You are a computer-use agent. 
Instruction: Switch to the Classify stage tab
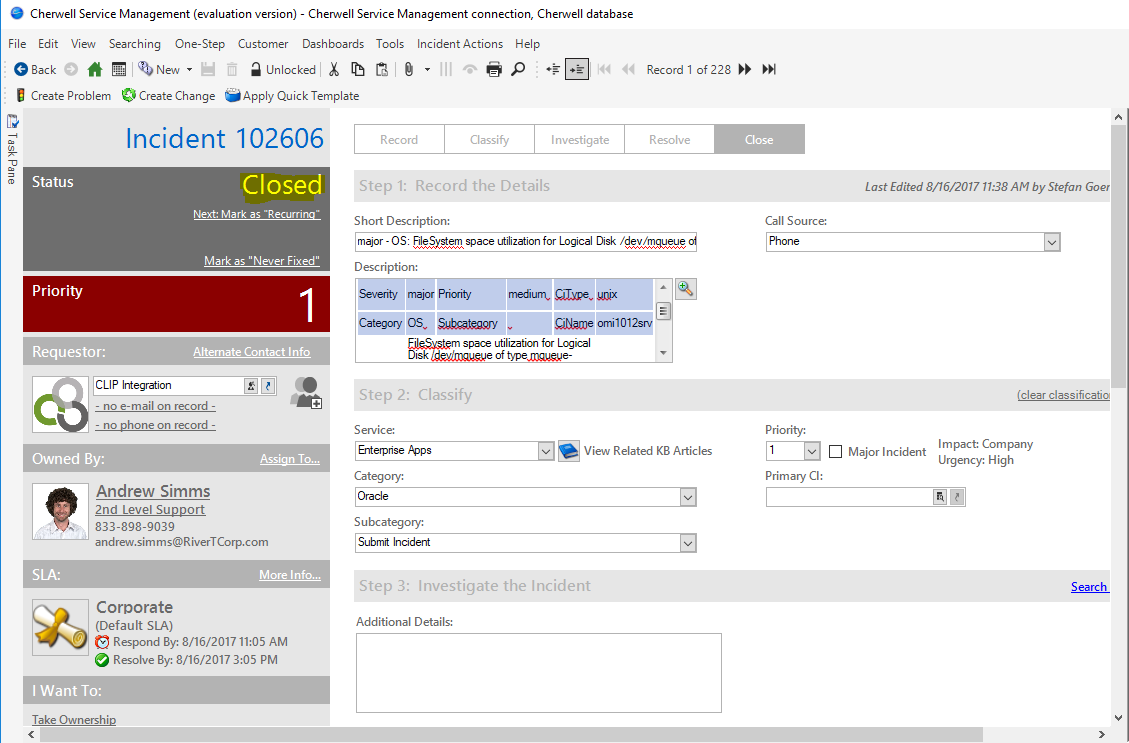click(490, 140)
